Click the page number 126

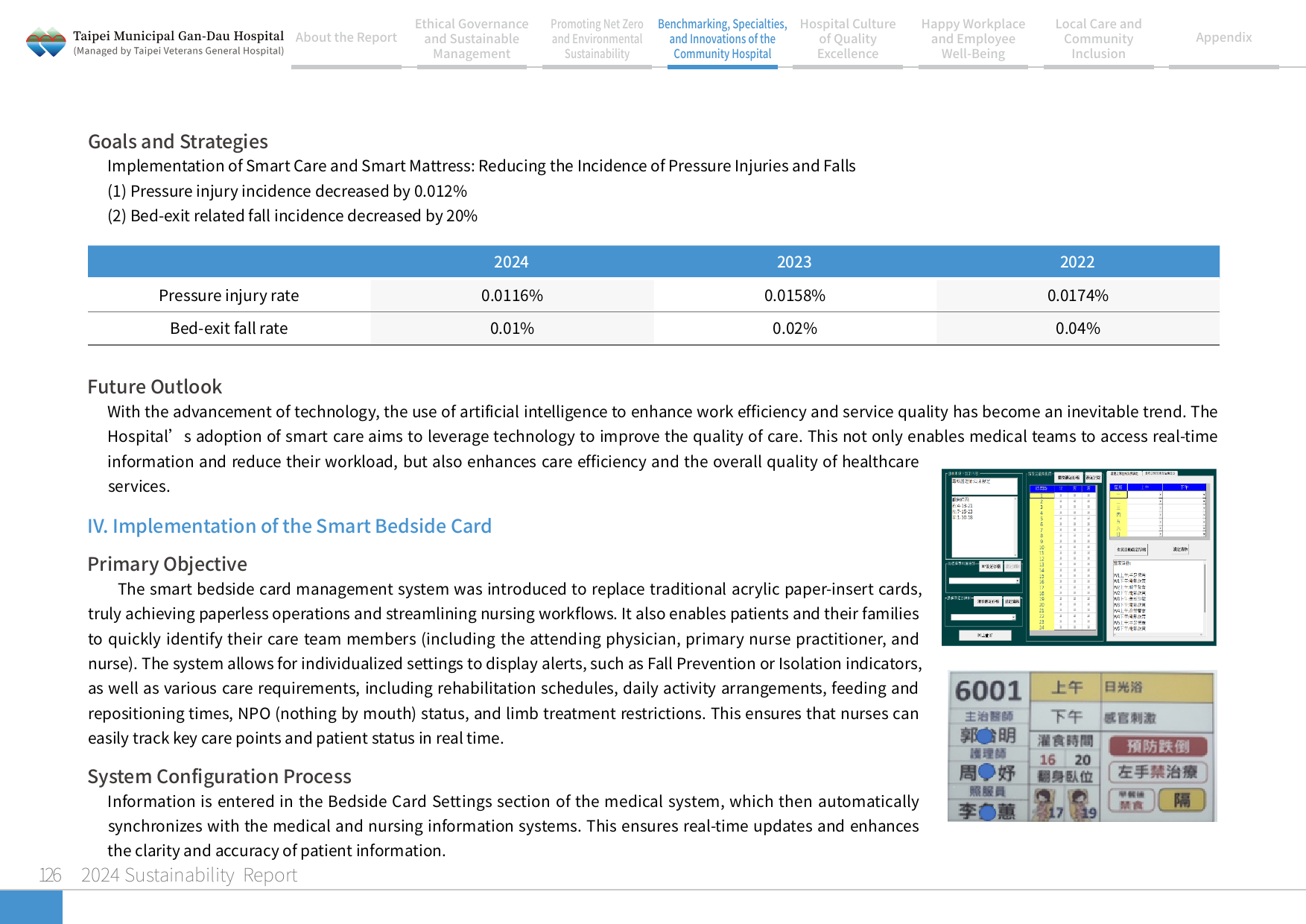pyautogui.click(x=50, y=875)
